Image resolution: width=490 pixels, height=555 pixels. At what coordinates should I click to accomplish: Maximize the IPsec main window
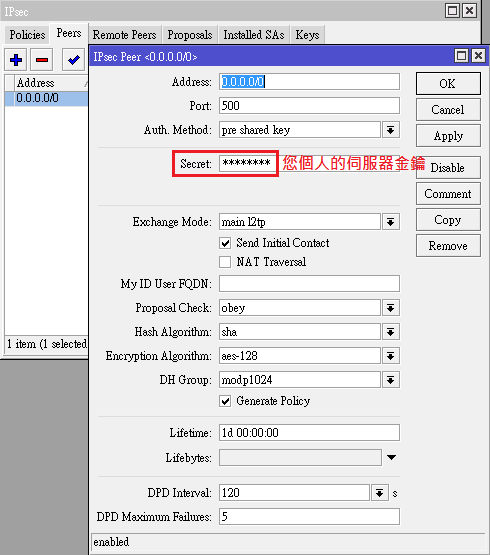(452, 11)
